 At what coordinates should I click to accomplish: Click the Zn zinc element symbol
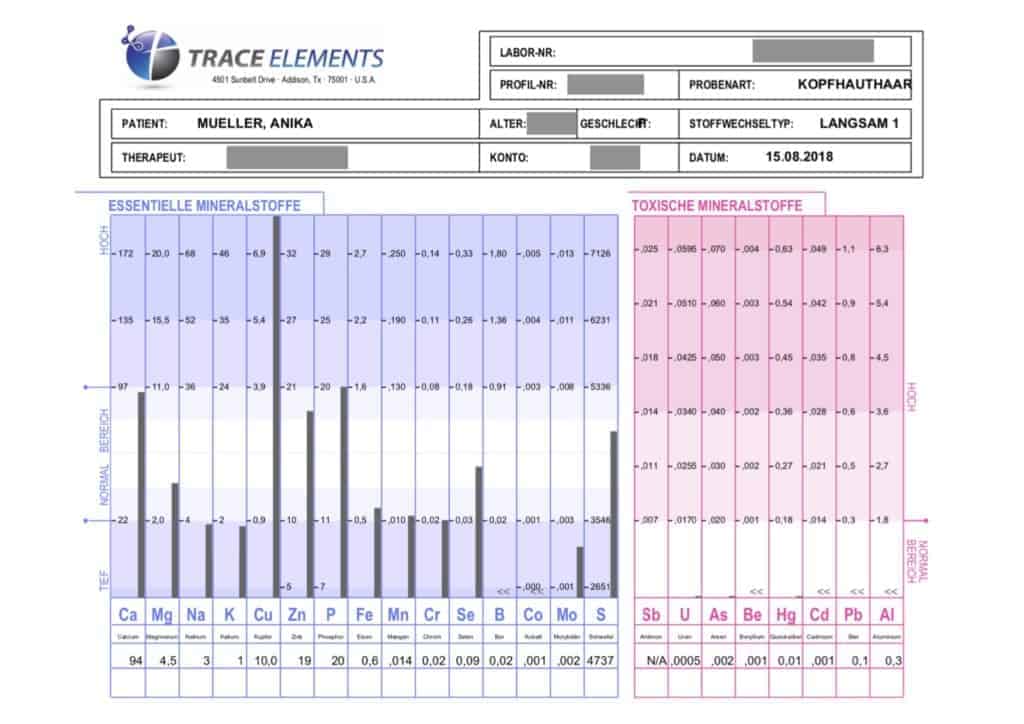tap(297, 613)
